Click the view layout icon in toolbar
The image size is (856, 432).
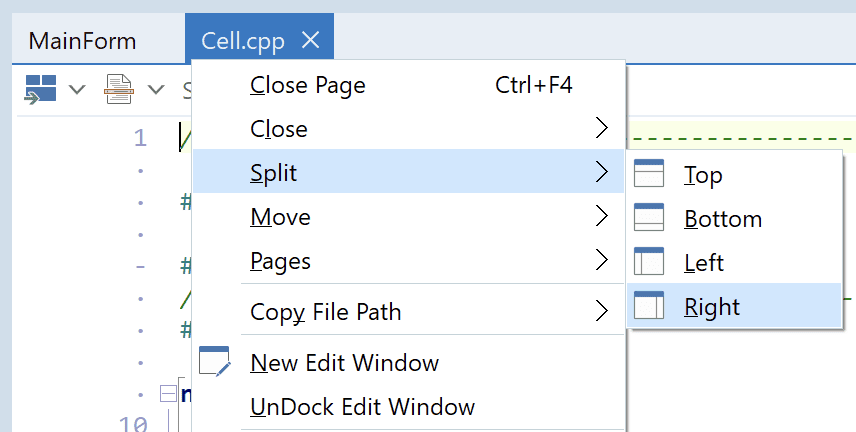pyautogui.click(x=40, y=89)
